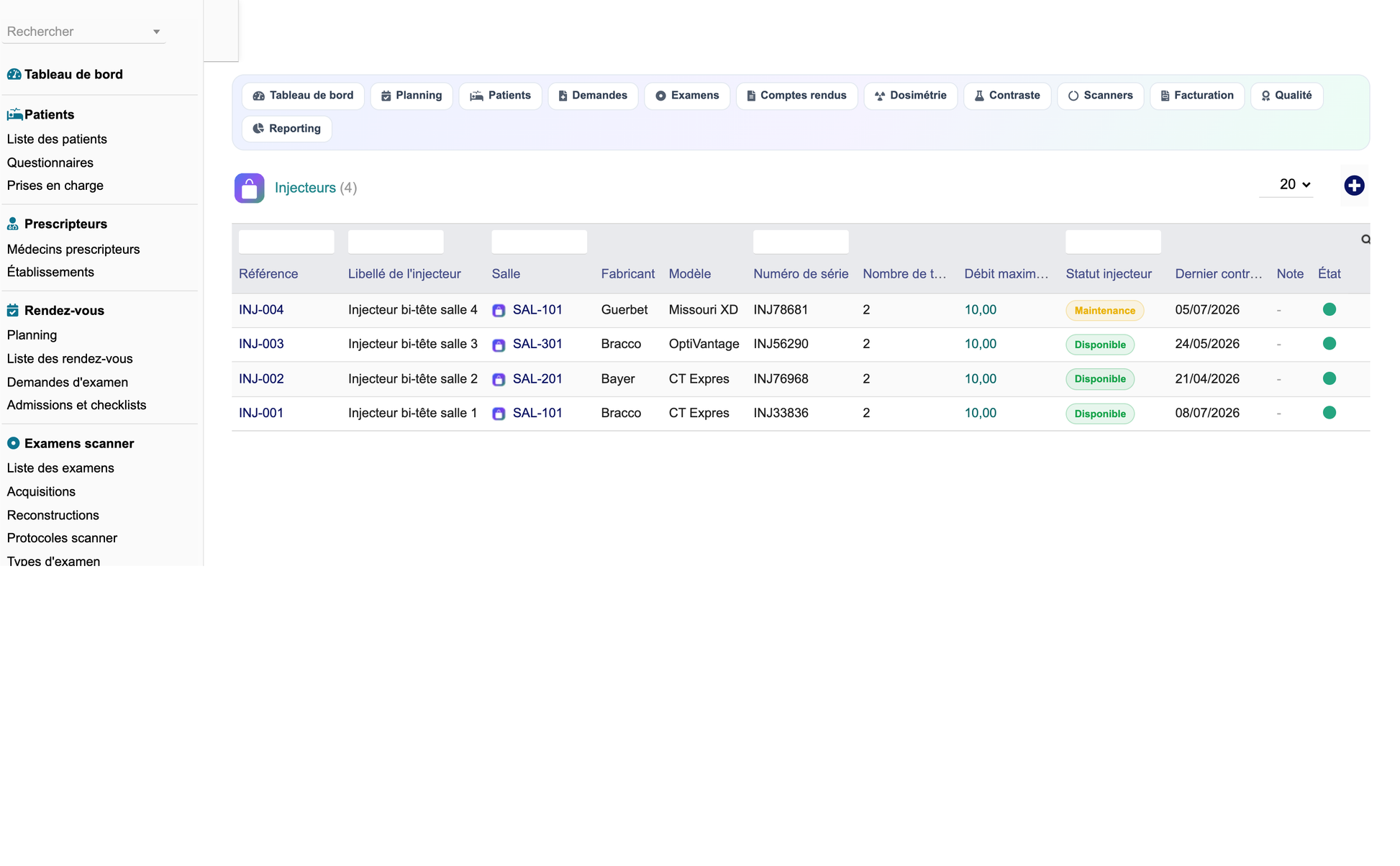Viewport: 1400px width, 866px height.
Task: Open Établissements in sidebar
Action: [x=50, y=272]
